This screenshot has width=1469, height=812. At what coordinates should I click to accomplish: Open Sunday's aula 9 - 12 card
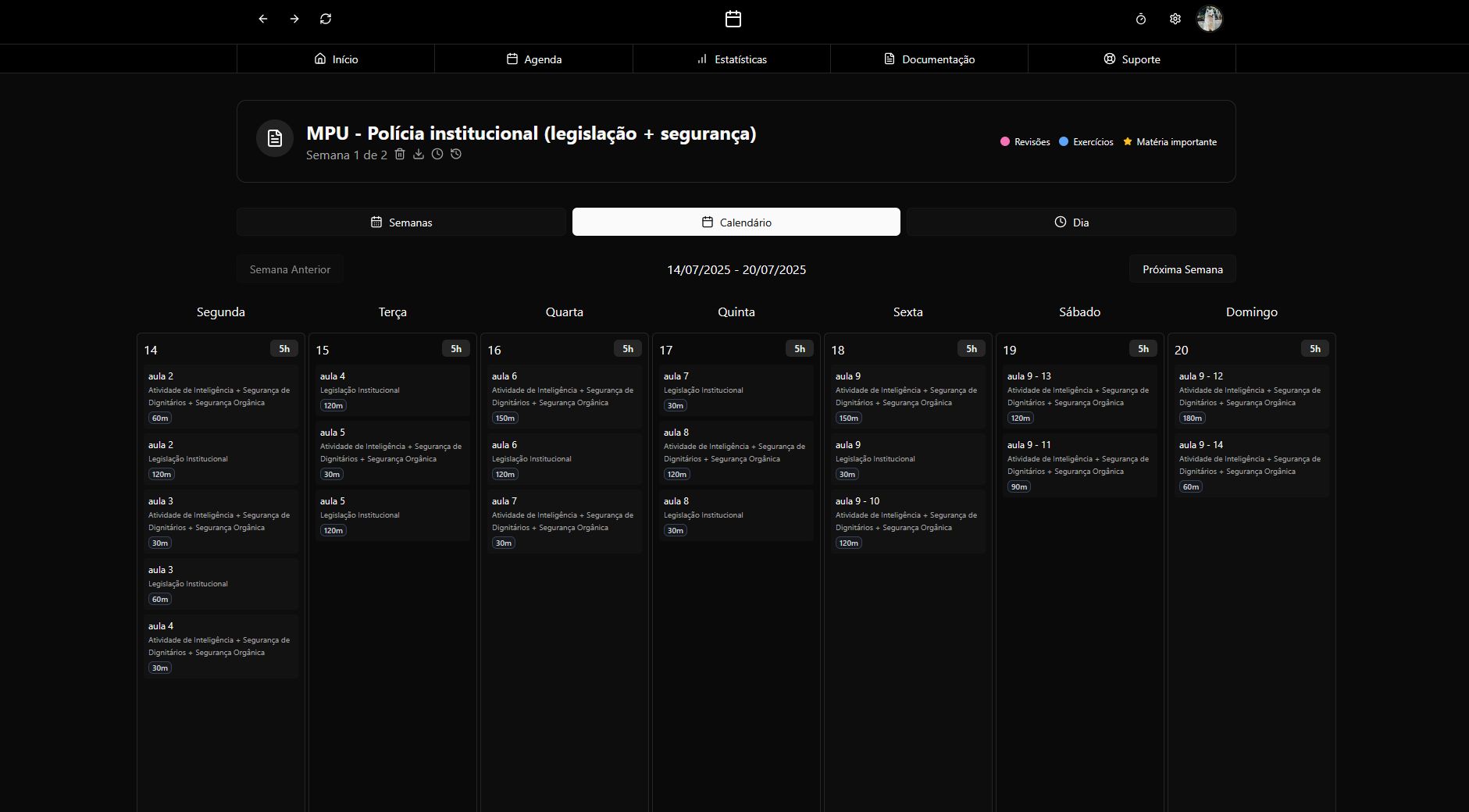pos(1252,397)
